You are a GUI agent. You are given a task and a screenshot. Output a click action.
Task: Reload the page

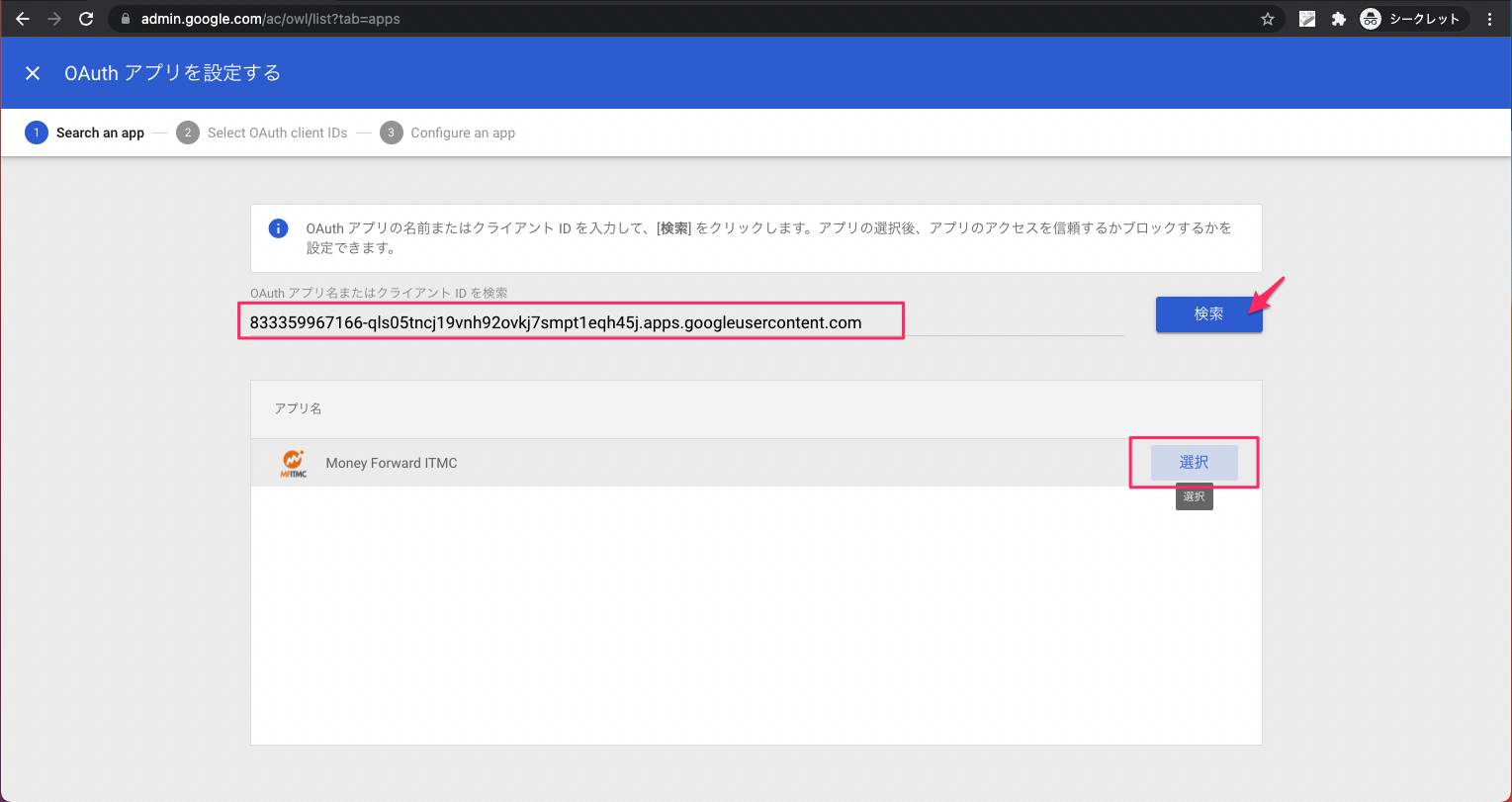coord(86,19)
